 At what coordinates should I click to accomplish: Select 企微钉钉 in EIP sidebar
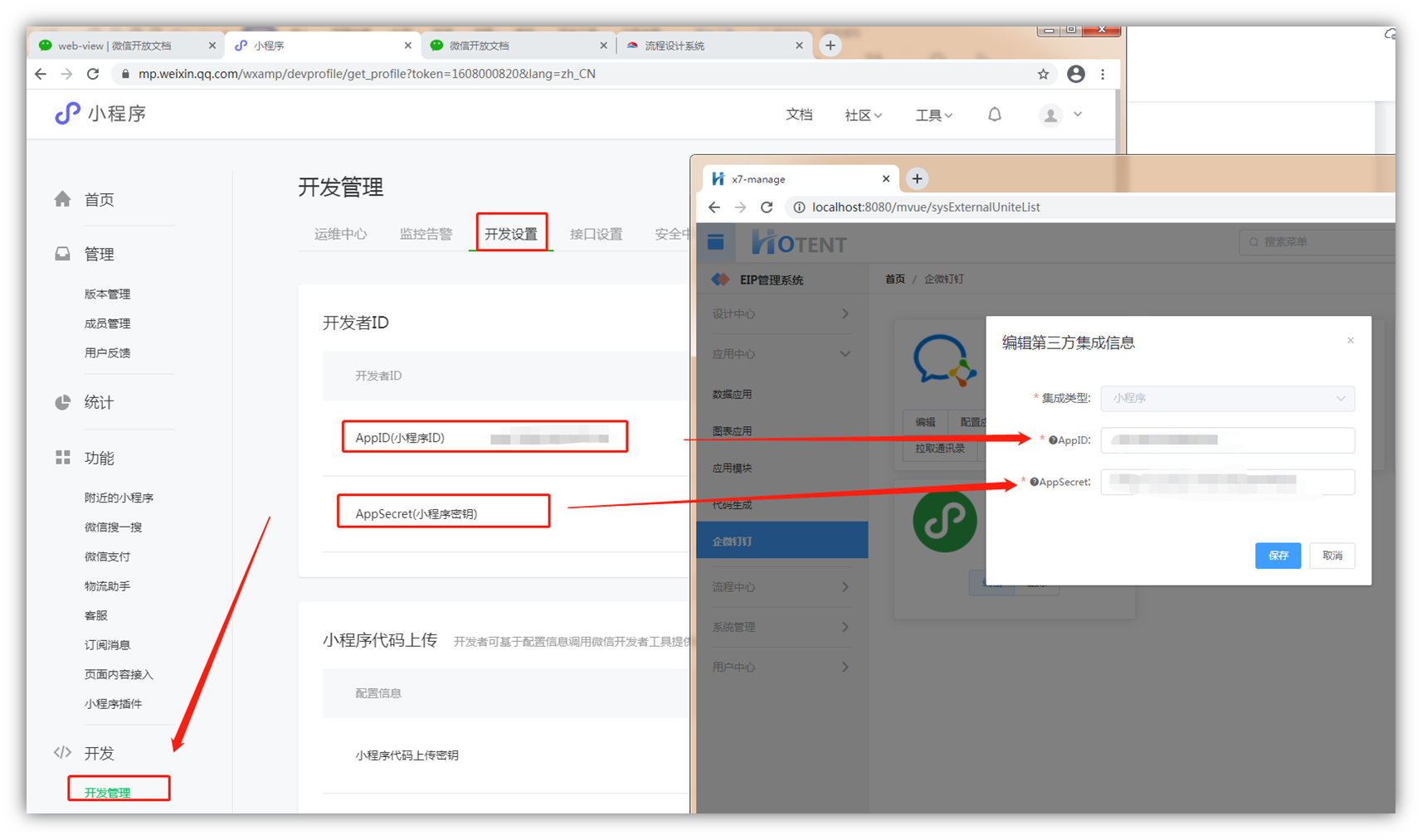tap(782, 541)
